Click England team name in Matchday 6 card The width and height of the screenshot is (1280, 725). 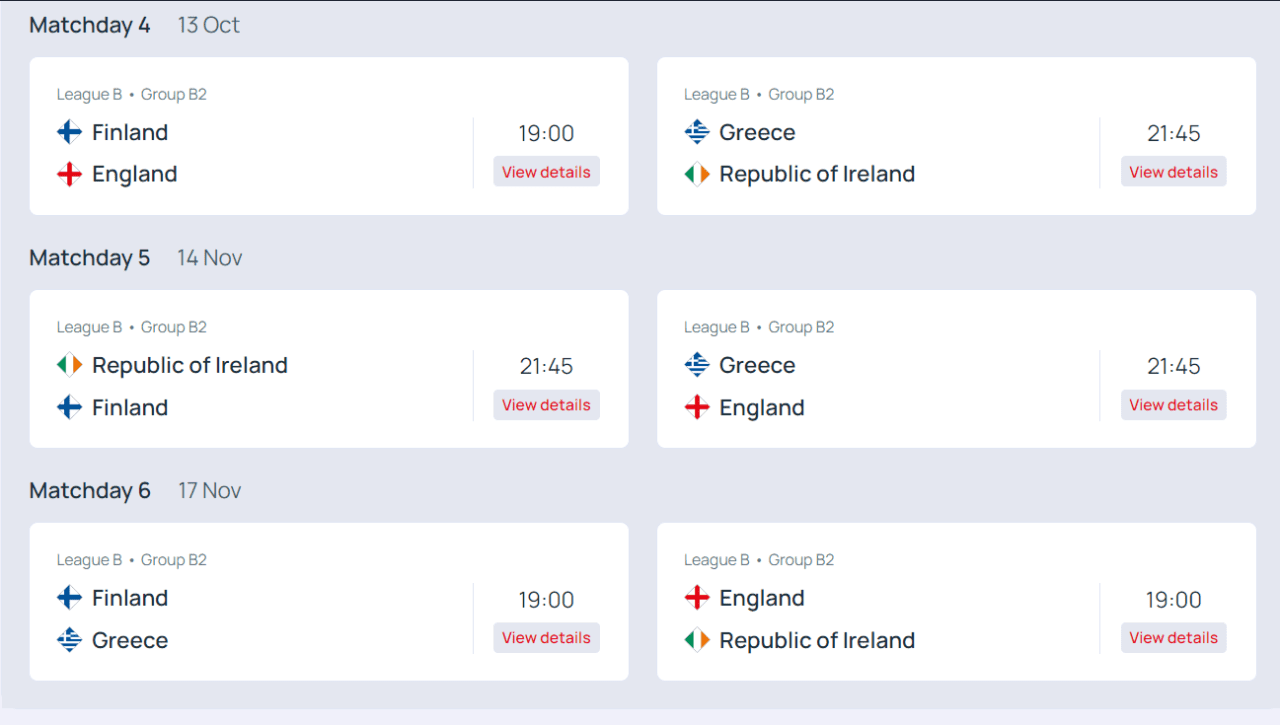(761, 598)
